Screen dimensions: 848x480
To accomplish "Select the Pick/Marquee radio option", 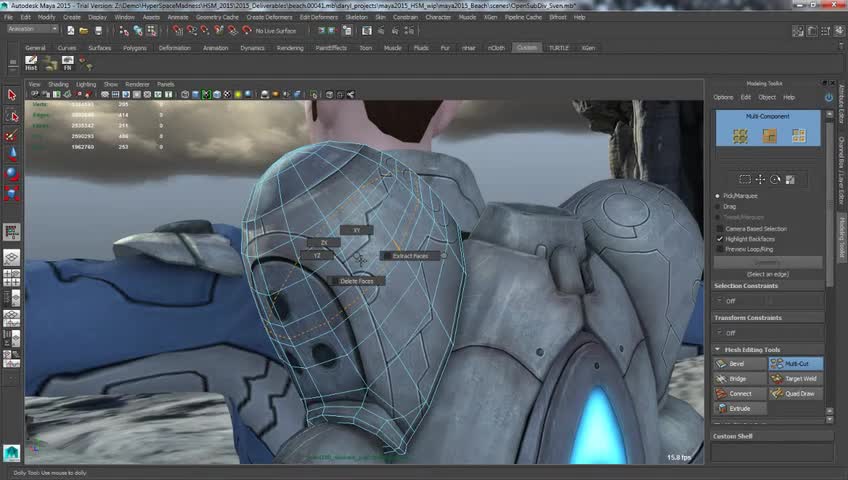I will point(719,196).
